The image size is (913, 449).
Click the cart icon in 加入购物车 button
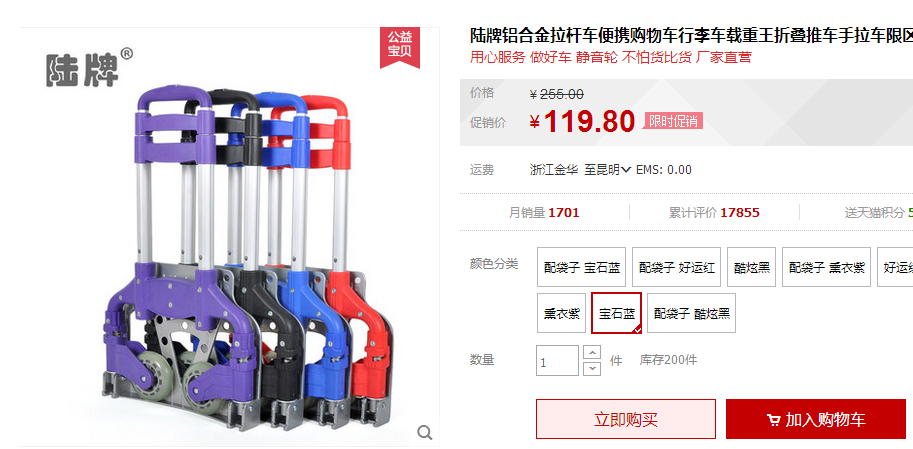(773, 419)
